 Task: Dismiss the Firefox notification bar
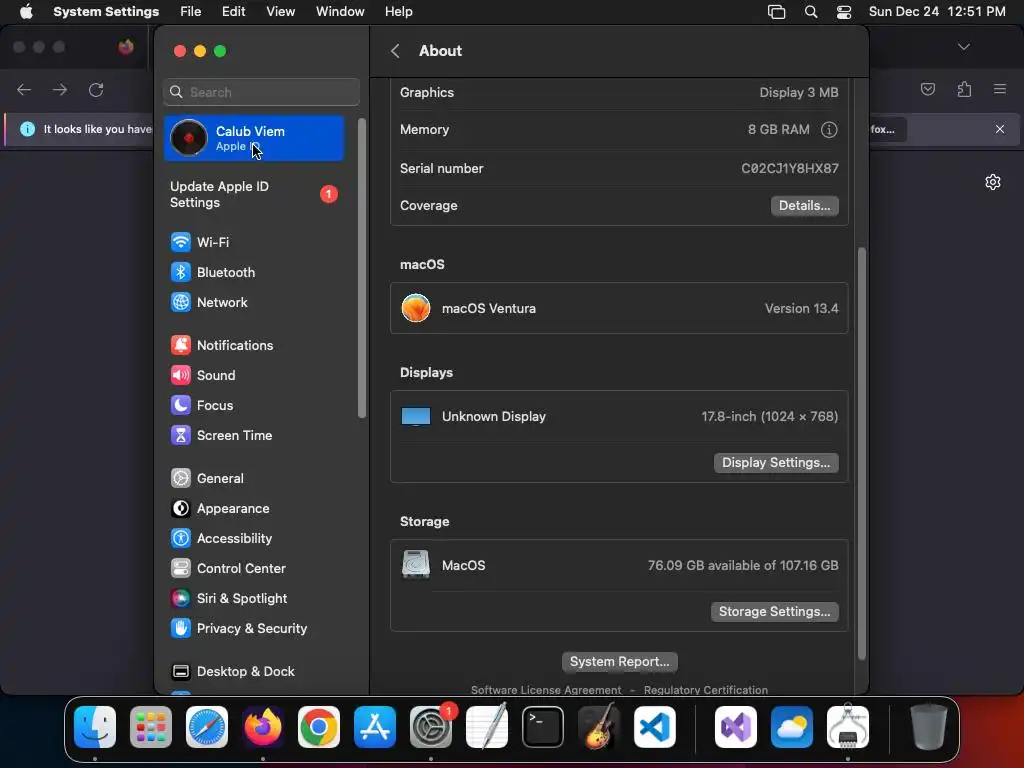click(1000, 129)
